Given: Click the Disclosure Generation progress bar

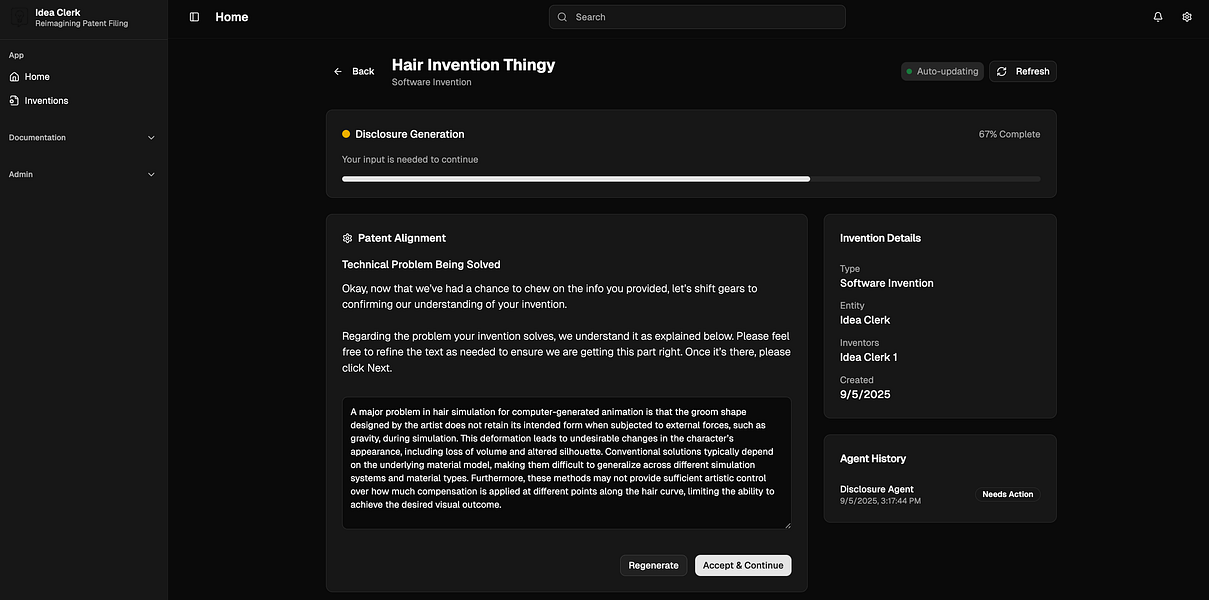Looking at the screenshot, I should click(x=691, y=179).
